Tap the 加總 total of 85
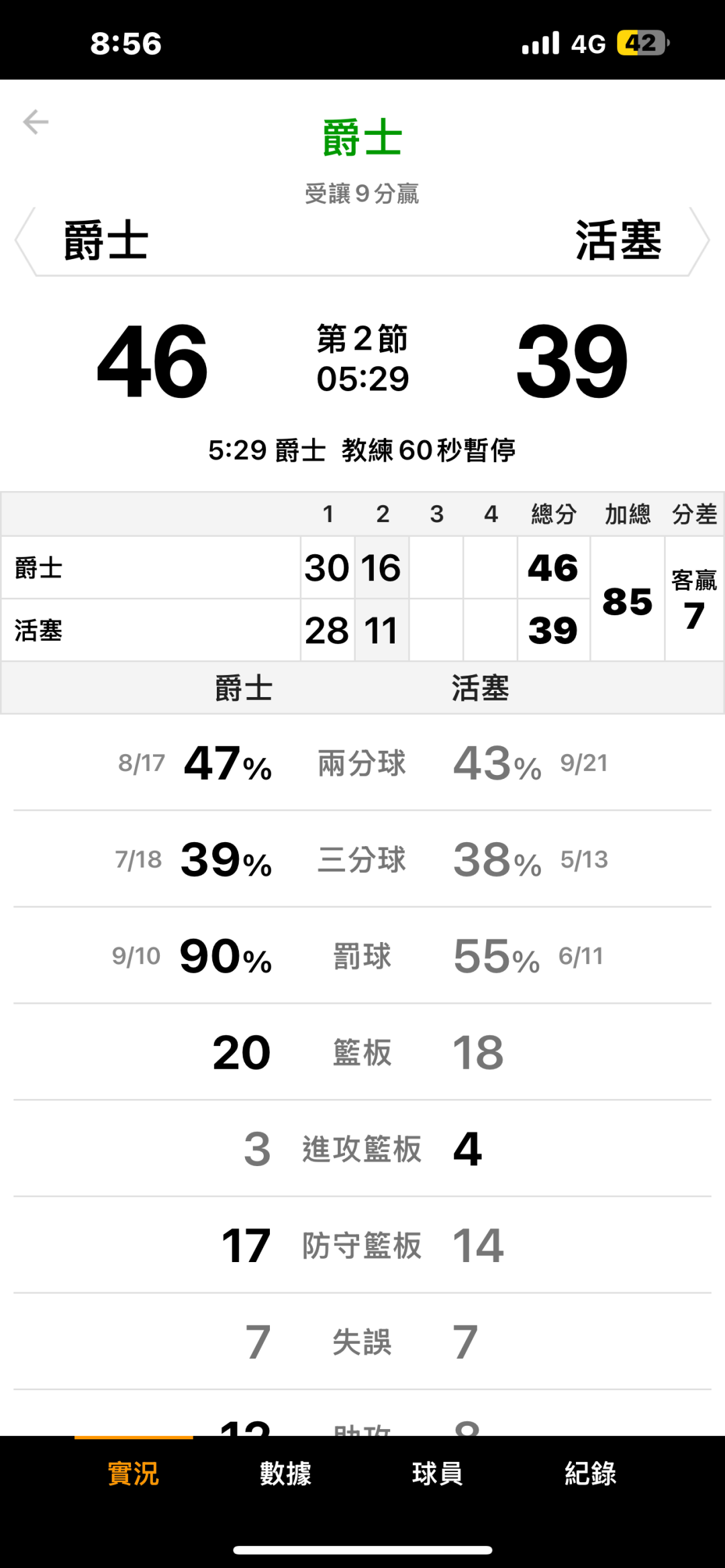This screenshot has width=725, height=1568. [x=627, y=601]
